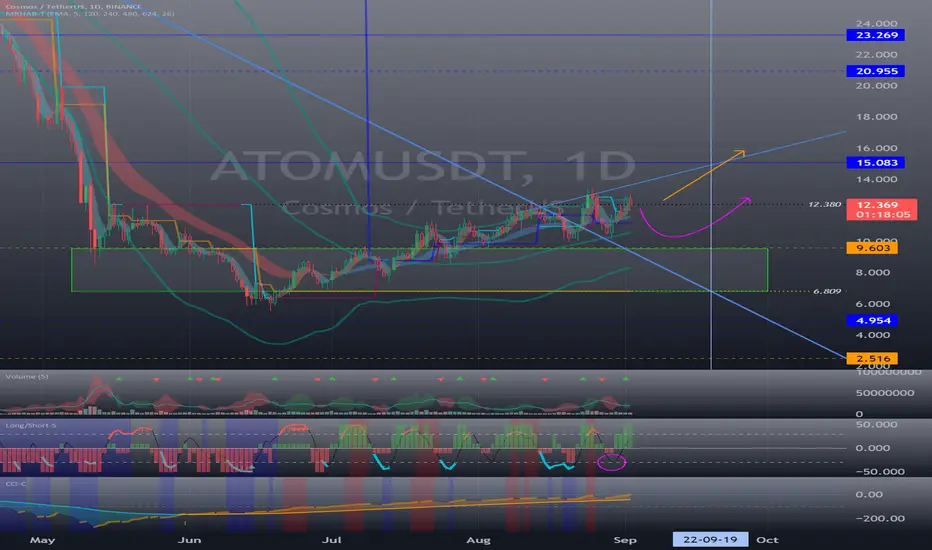The width and height of the screenshot is (932, 550).
Task: Click the 18.000 price axis tick
Action: [x=876, y=117]
